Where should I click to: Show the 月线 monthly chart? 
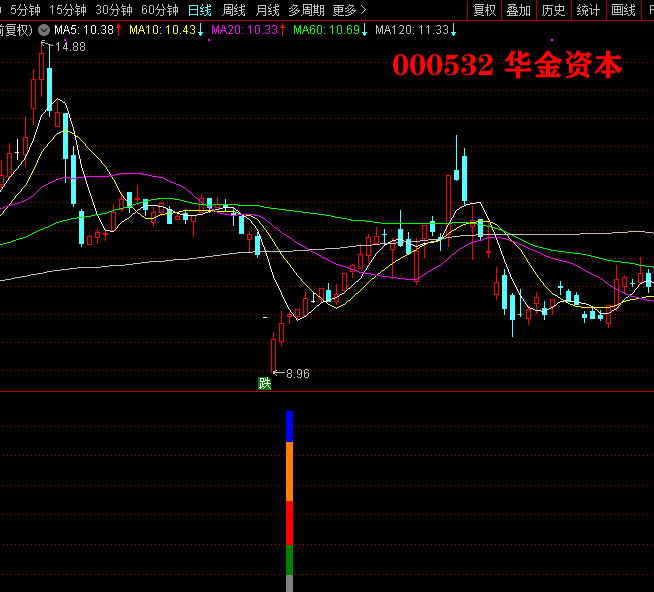pos(267,10)
